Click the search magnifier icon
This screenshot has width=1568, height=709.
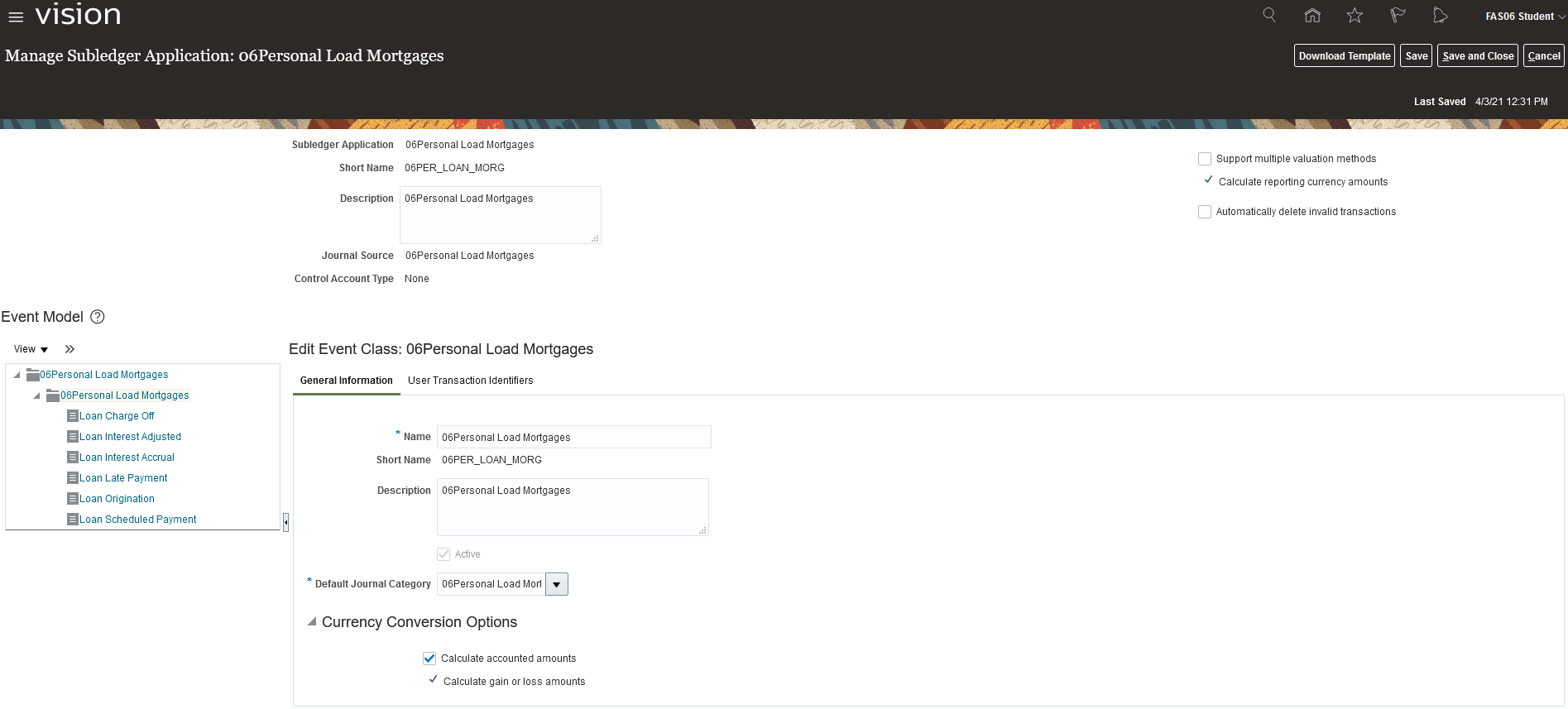coord(1268,16)
